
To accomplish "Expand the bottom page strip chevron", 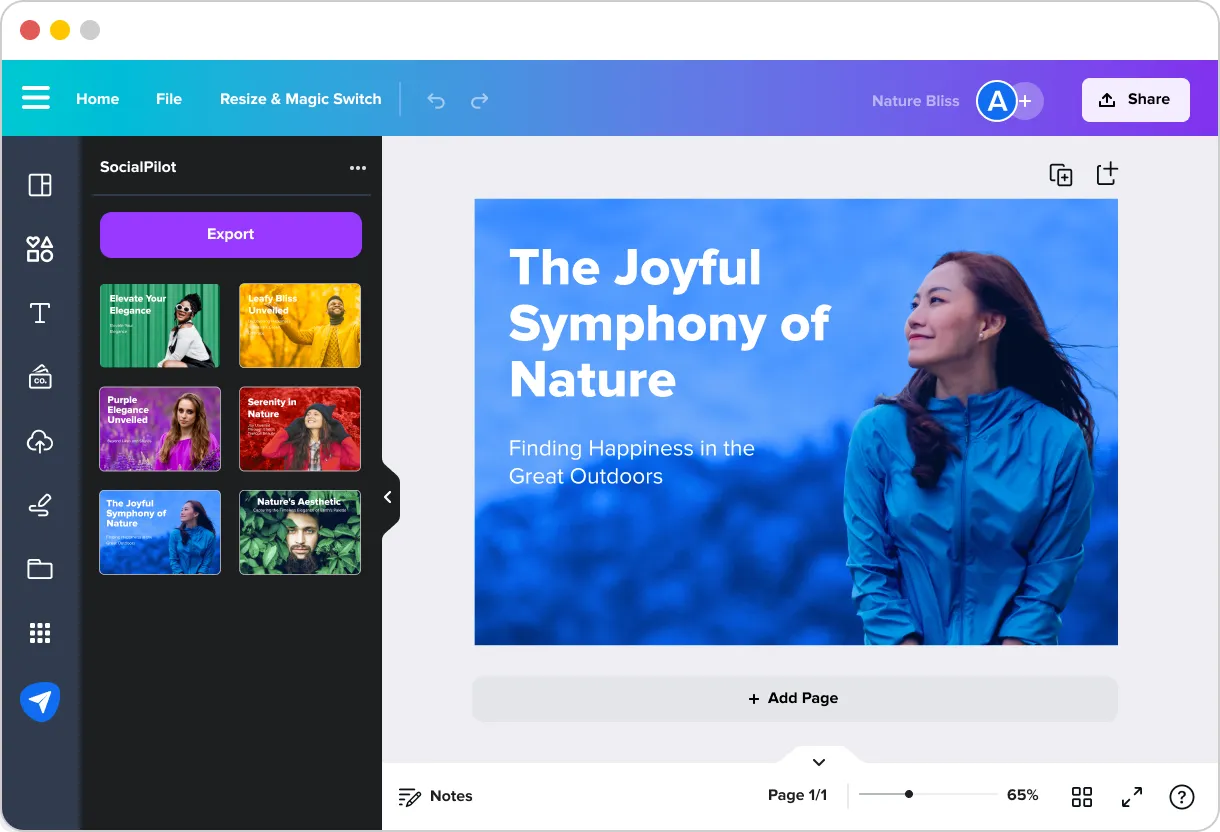I will [818, 761].
